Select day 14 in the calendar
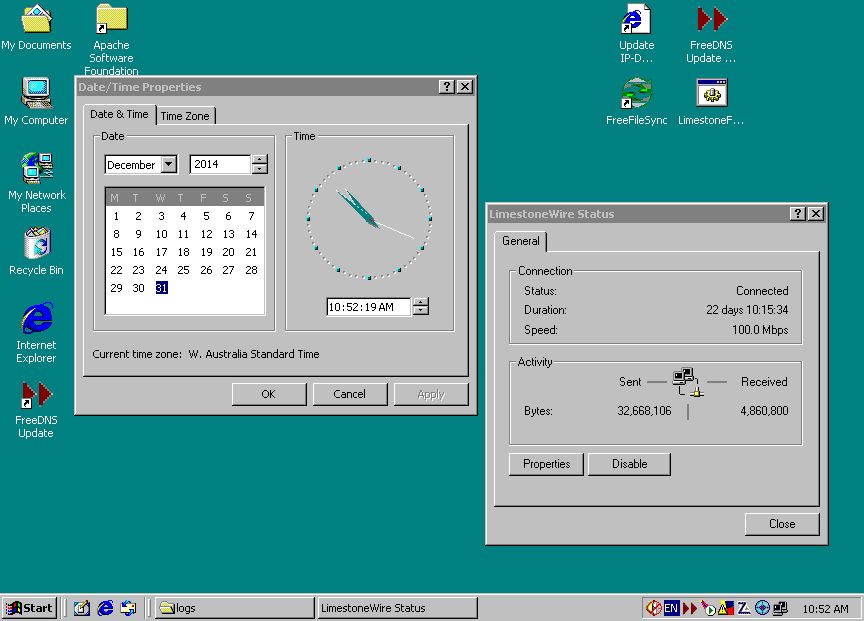Image resolution: width=864 pixels, height=621 pixels. click(251, 234)
